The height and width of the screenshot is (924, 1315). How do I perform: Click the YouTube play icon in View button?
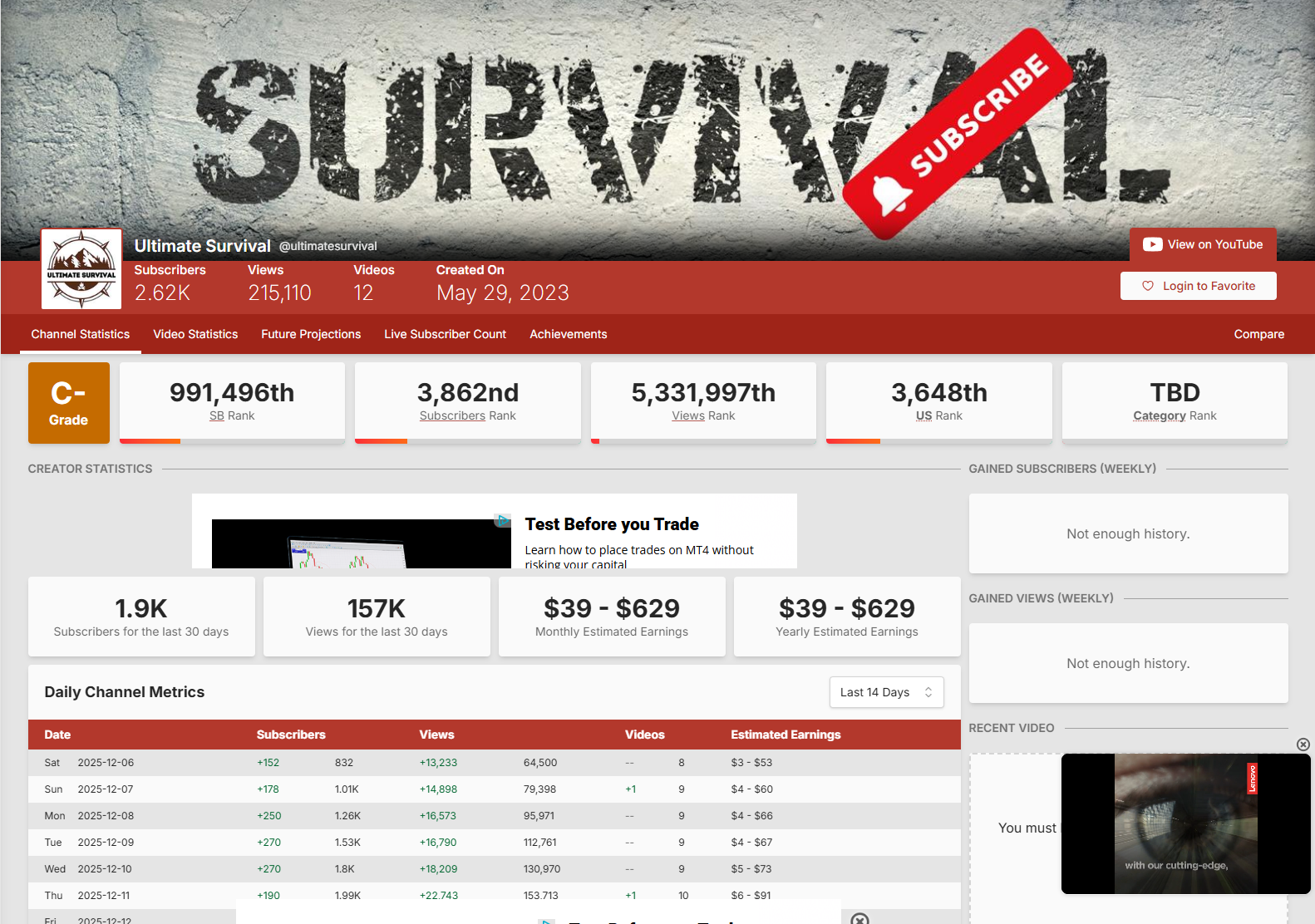[x=1152, y=244]
